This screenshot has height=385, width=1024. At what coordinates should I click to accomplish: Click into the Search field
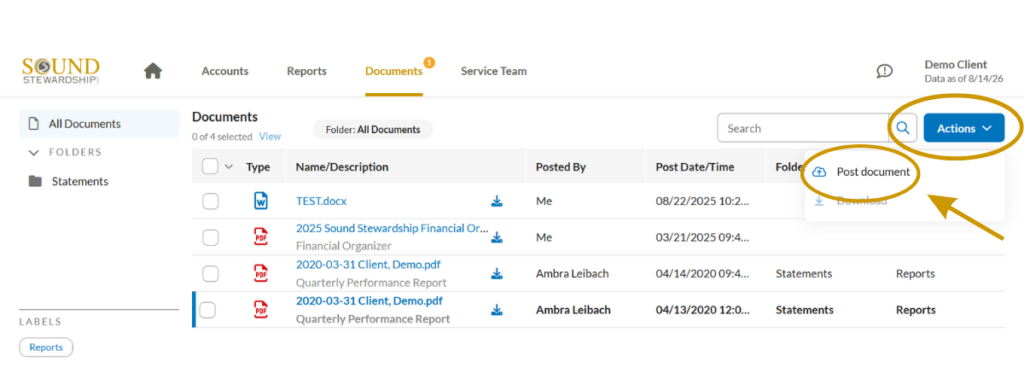[x=803, y=128]
